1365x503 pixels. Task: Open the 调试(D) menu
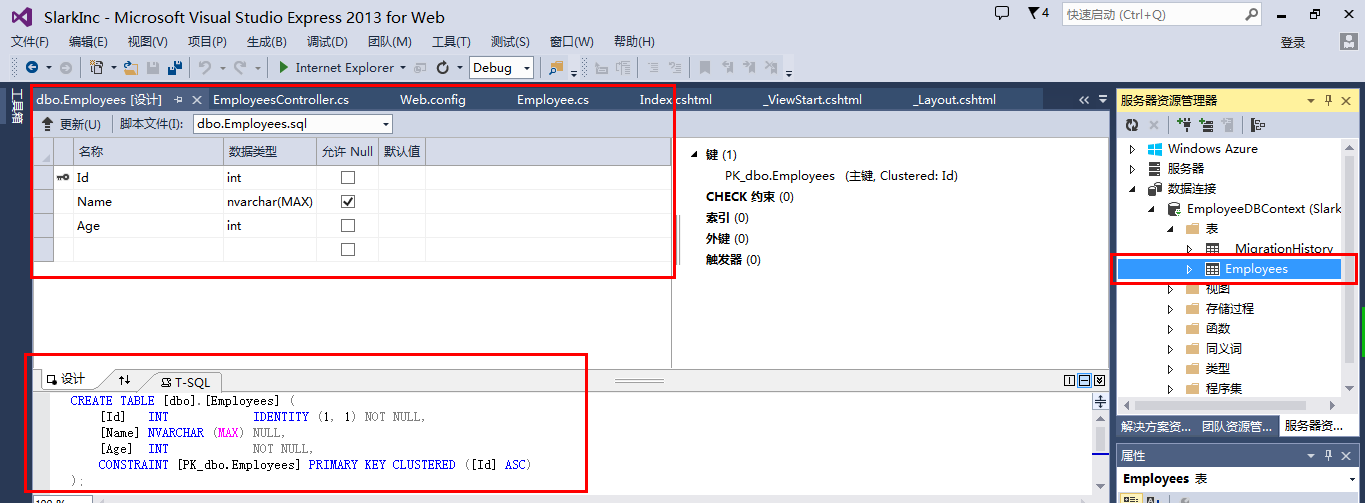point(327,42)
